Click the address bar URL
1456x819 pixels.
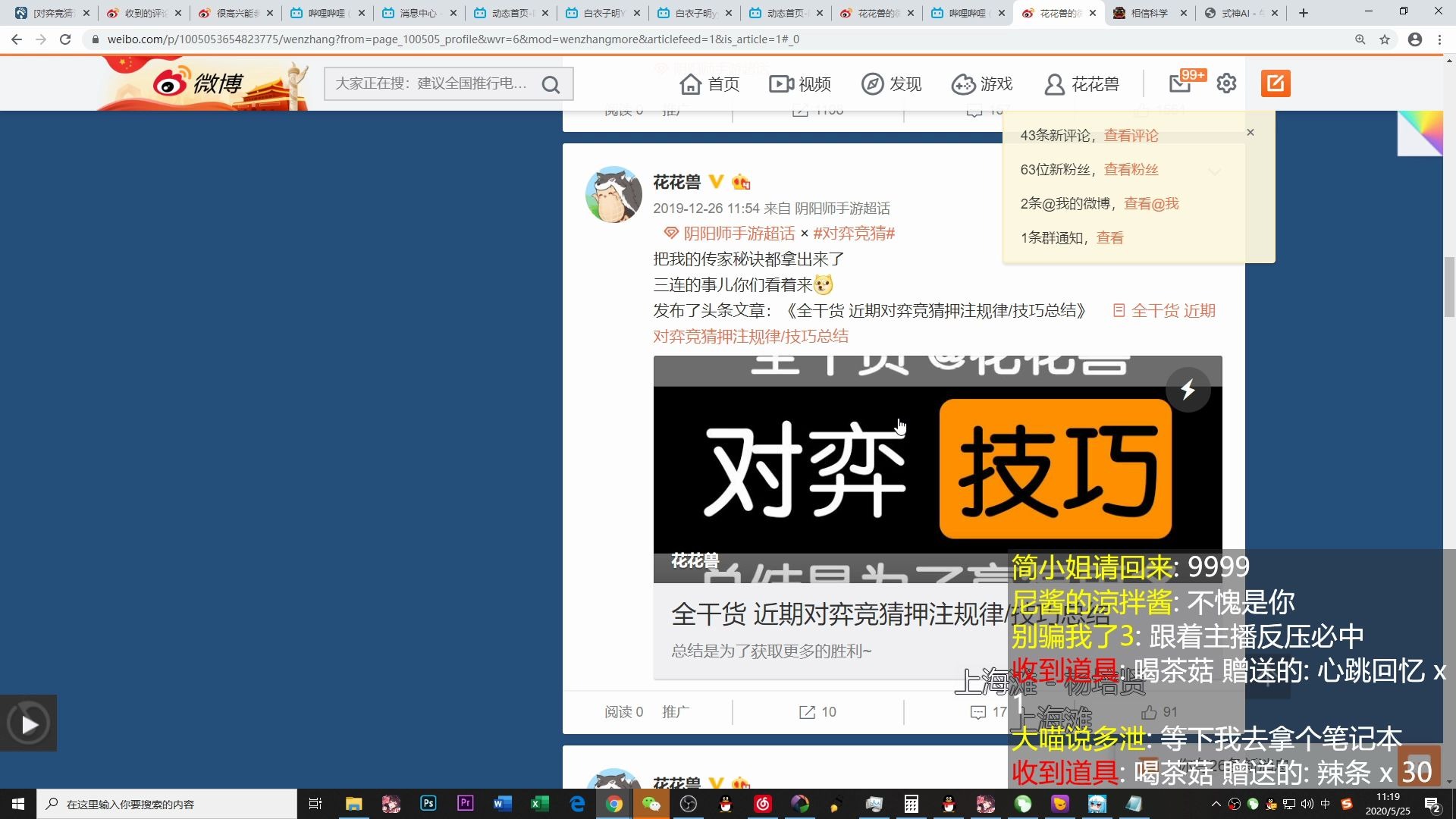tap(453, 39)
